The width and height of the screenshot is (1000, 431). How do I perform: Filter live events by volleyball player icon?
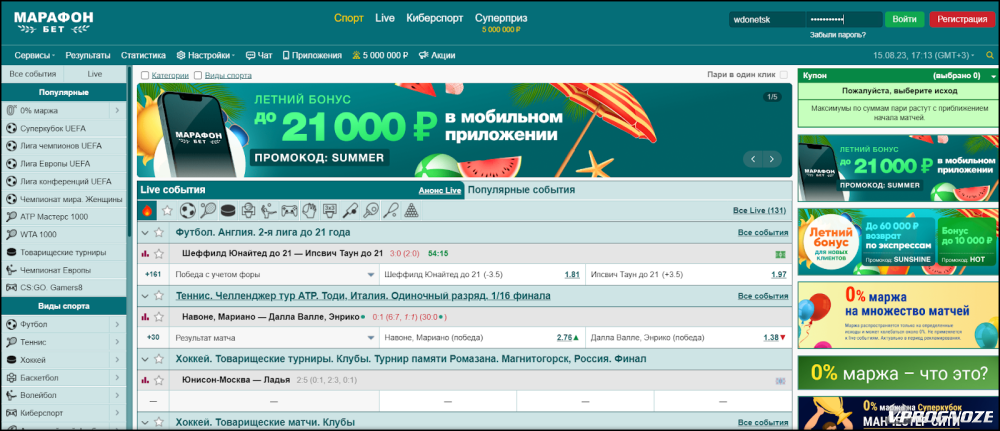coord(269,210)
